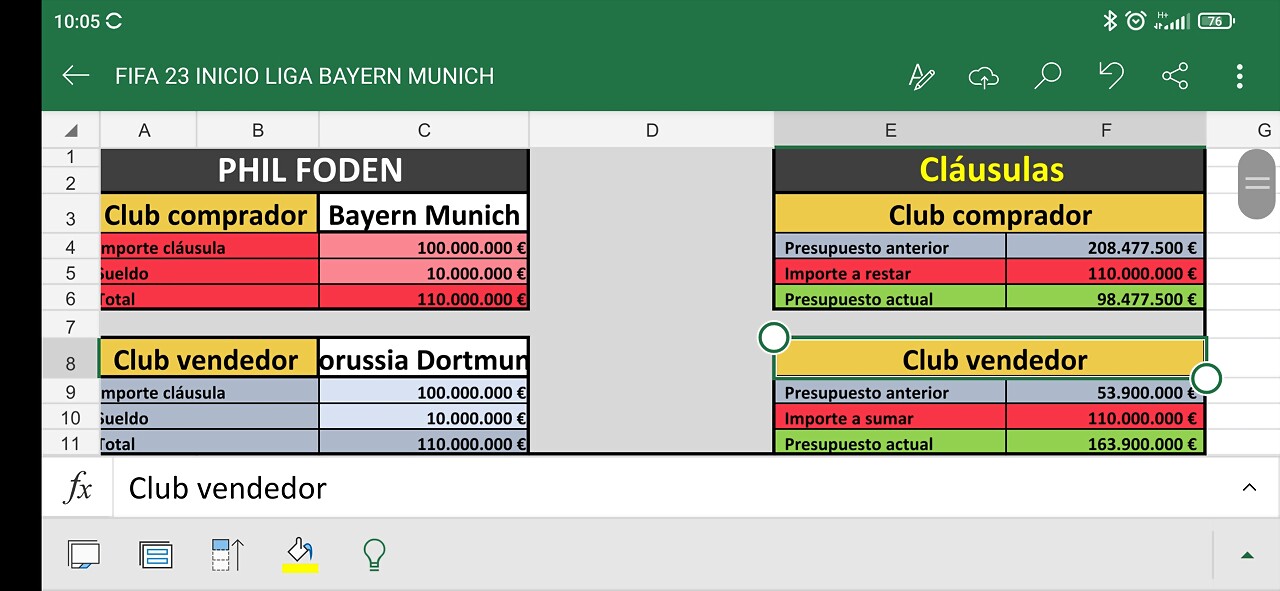Viewport: 1280px width, 591px height.
Task: Select the 163.900.000 € cell
Action: click(1106, 444)
